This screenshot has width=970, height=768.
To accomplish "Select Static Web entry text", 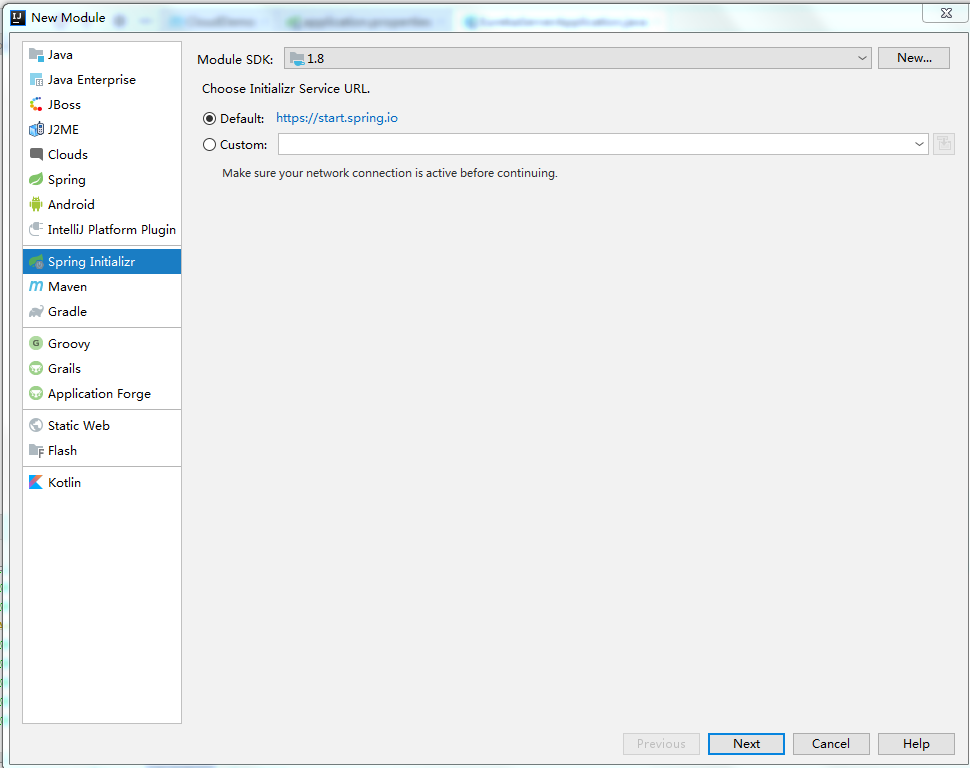I will (x=79, y=425).
